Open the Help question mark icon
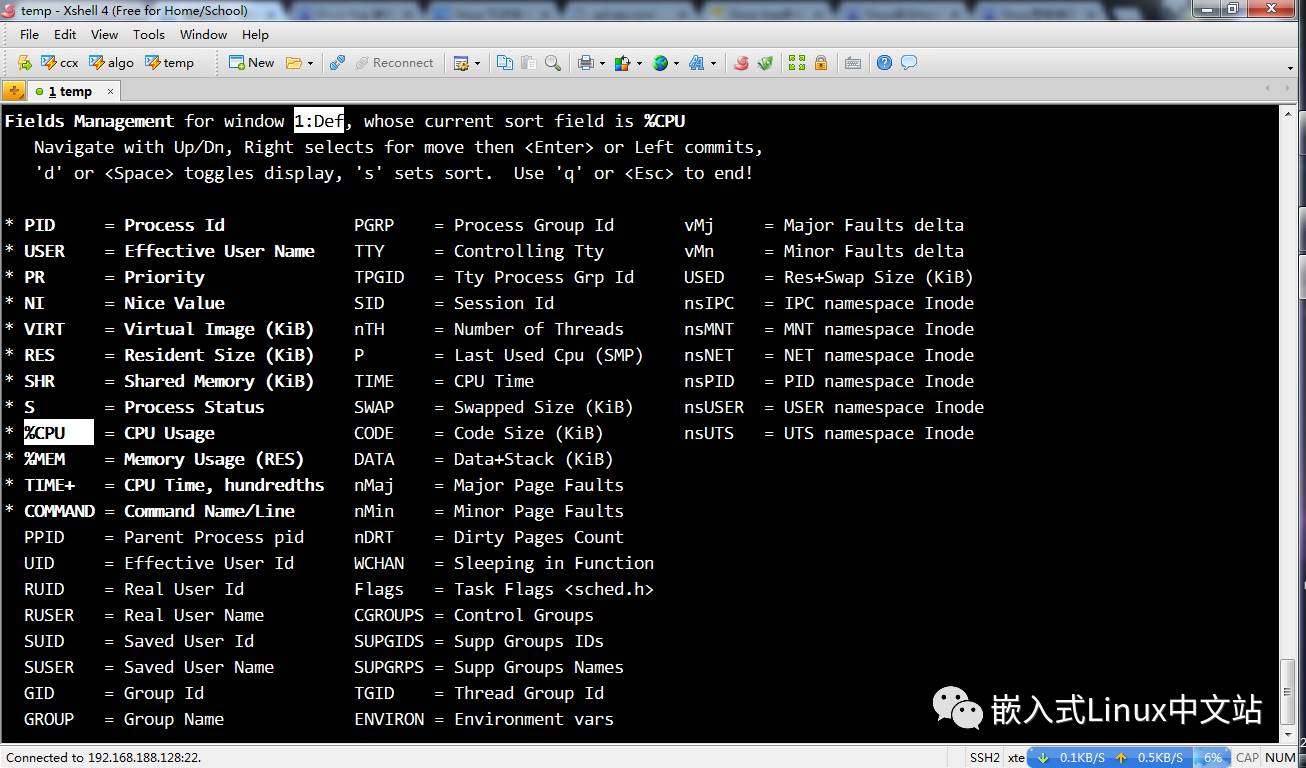Viewport: 1306px width, 768px height. pos(884,62)
